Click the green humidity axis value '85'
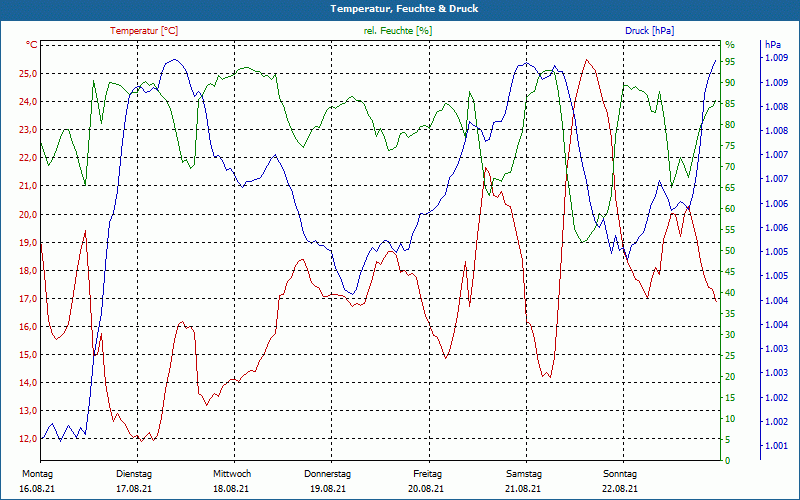Screen dimensions: 800x500 point(730,104)
